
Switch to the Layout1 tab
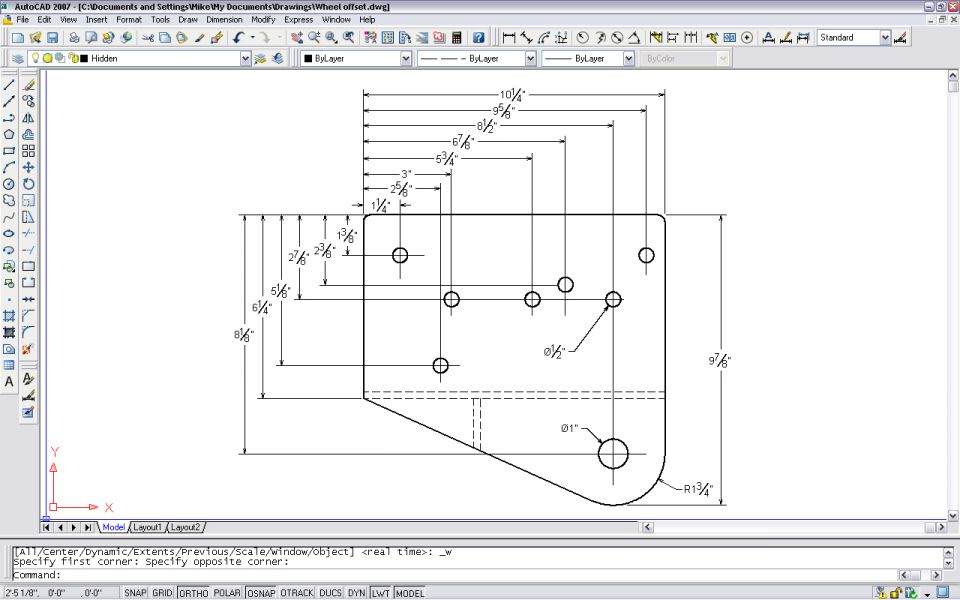[148, 527]
